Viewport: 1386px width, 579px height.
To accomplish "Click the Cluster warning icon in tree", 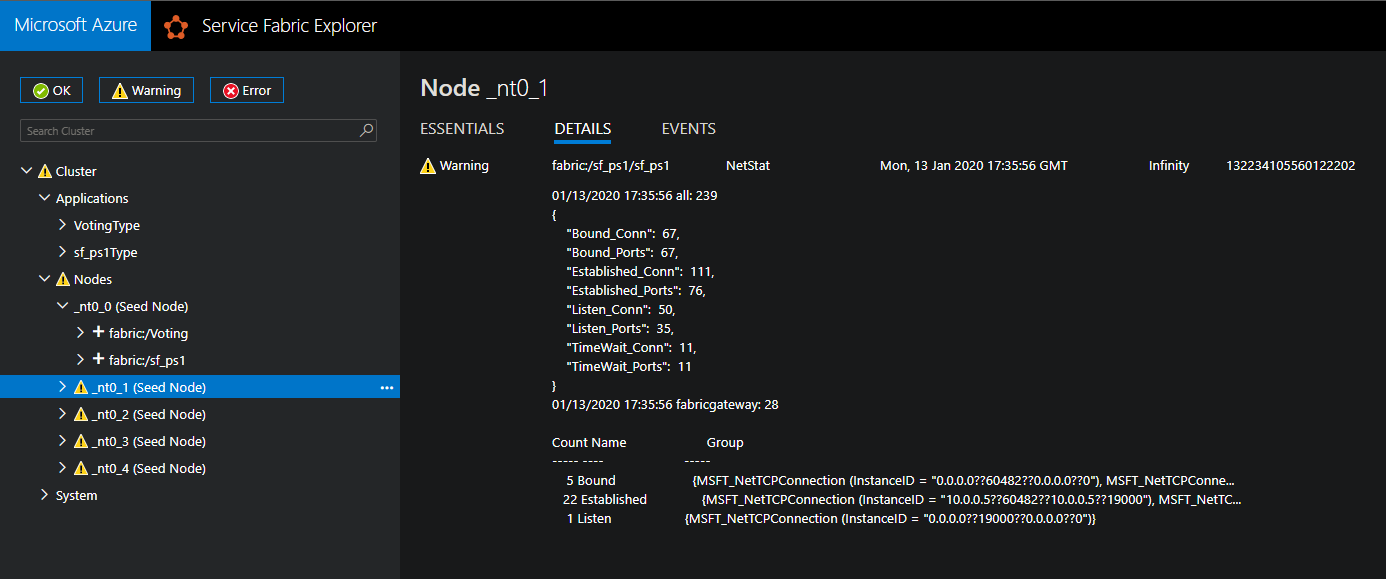I will click(44, 172).
